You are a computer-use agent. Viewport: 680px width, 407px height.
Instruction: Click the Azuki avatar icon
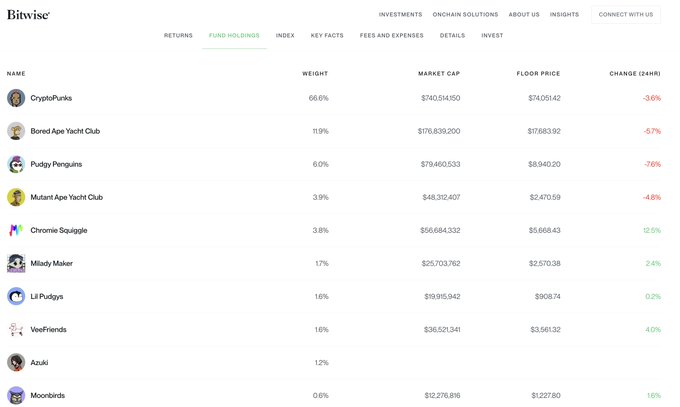click(x=16, y=362)
